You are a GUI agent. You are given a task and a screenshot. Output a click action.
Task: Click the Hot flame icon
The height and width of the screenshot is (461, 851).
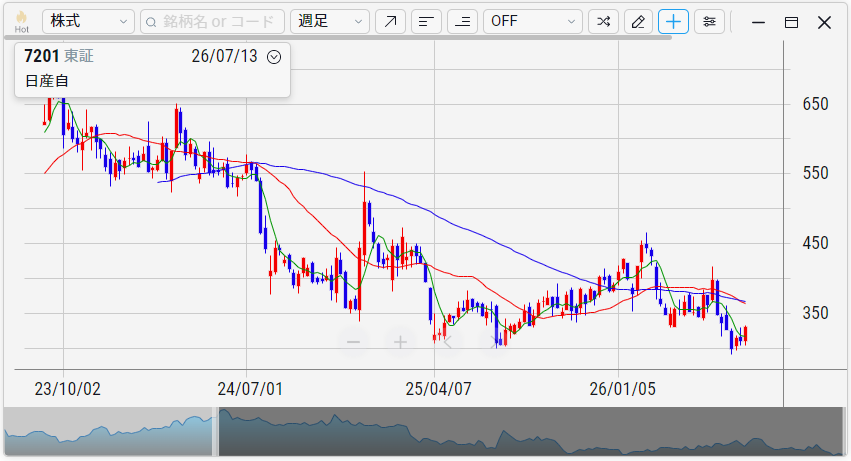pos(22,21)
